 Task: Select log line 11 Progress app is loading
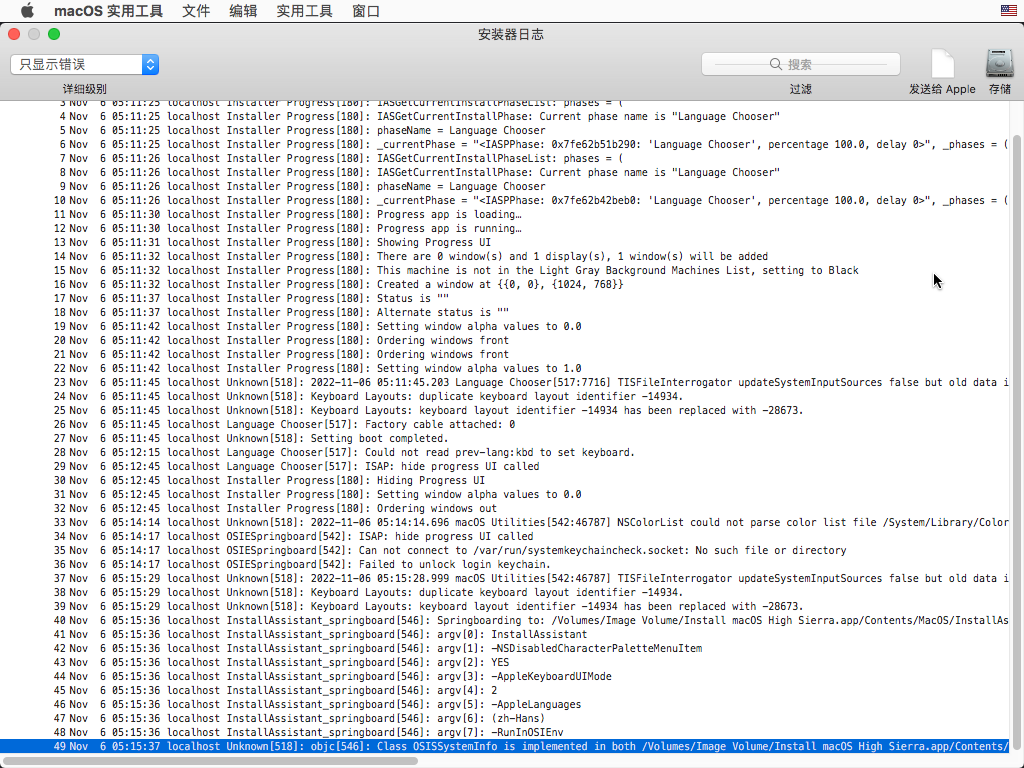(x=504, y=214)
